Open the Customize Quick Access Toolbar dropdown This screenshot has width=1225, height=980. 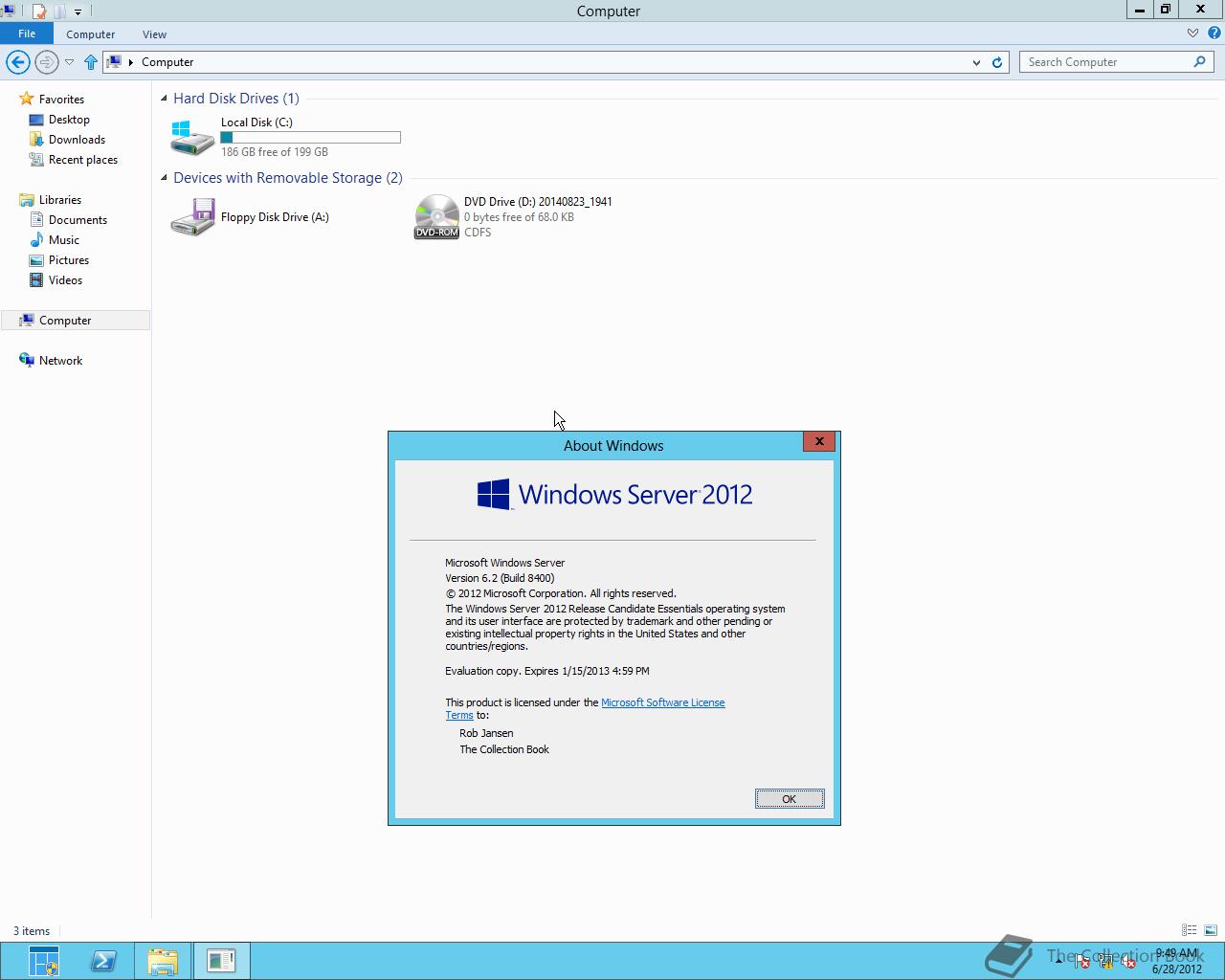tap(78, 11)
